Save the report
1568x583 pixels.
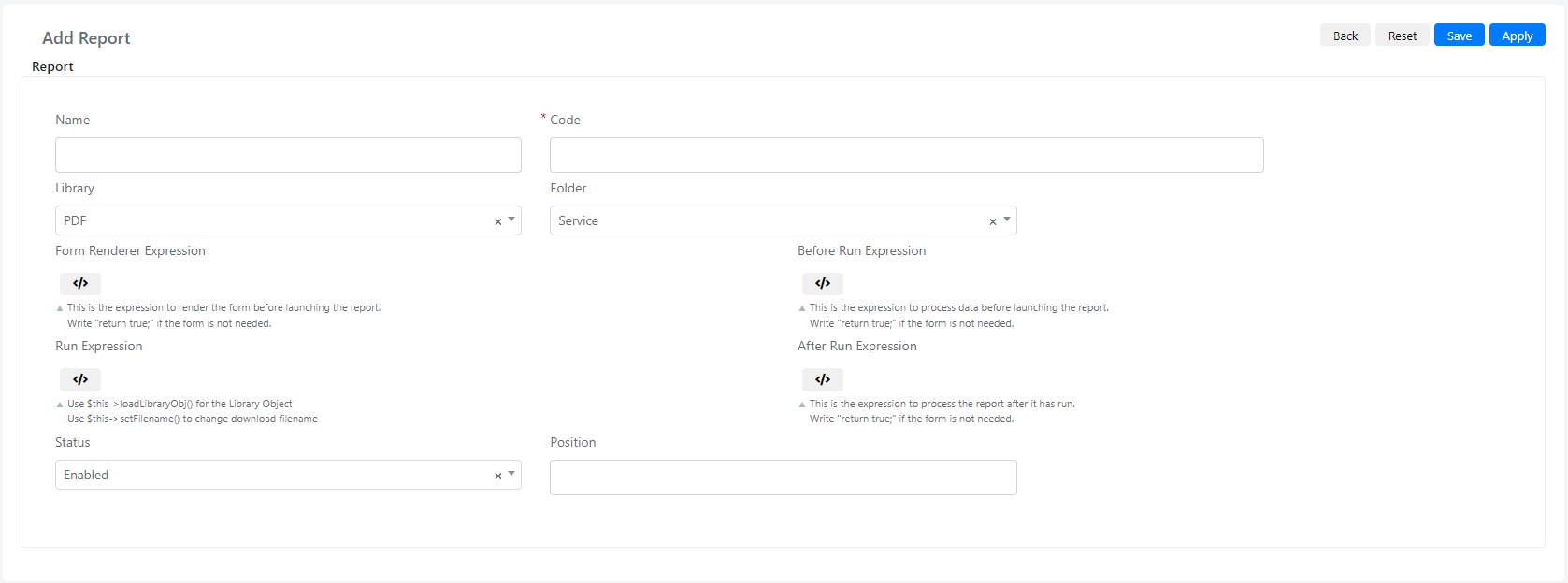click(1460, 36)
